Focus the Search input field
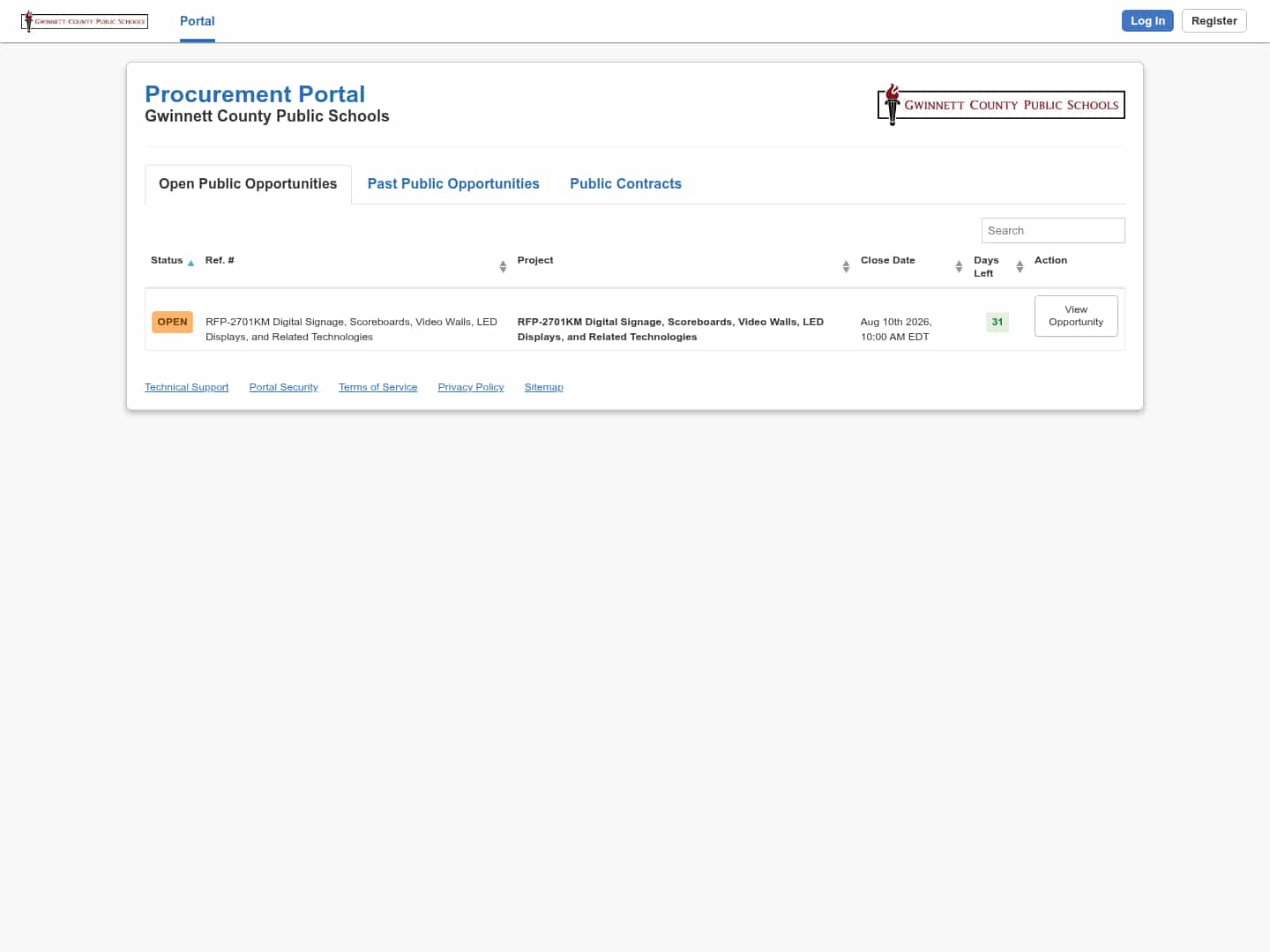This screenshot has width=1270, height=952. [1053, 230]
